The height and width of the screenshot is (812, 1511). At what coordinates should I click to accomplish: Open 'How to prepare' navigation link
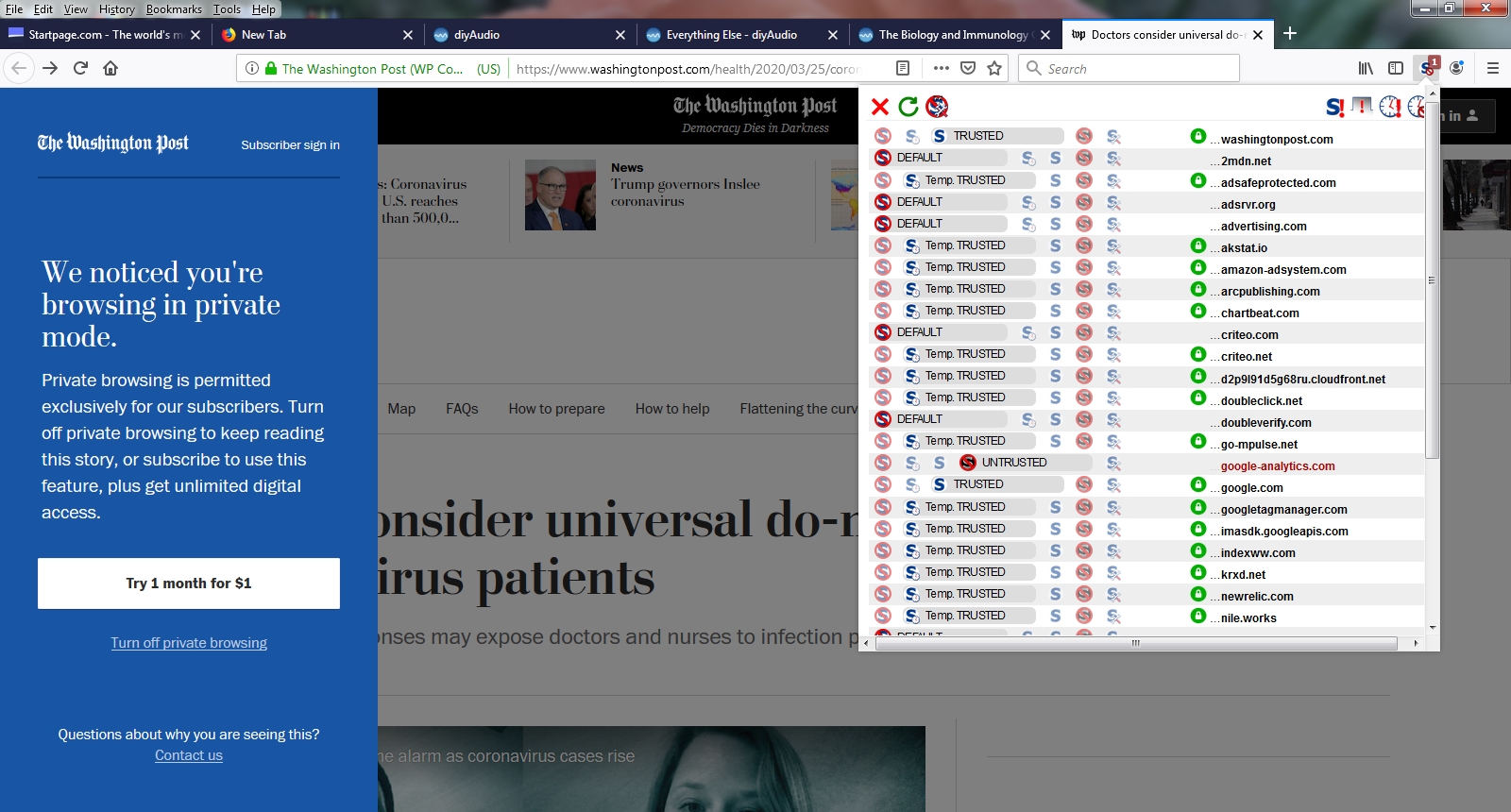[556, 409]
